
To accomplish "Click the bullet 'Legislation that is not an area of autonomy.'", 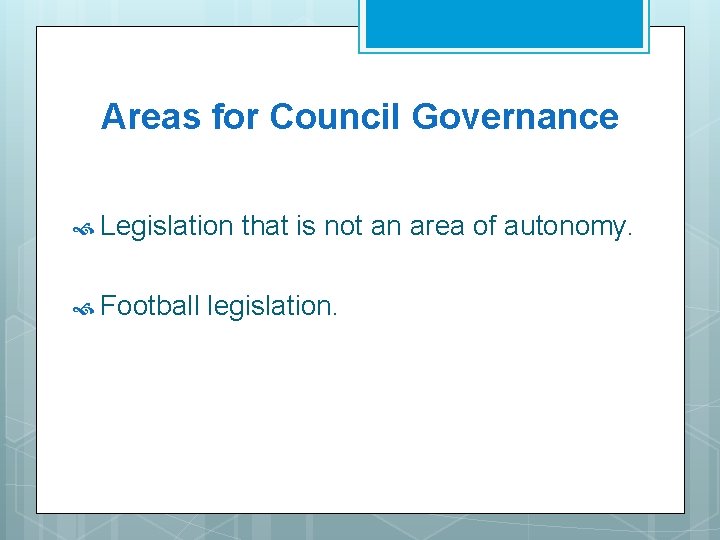I will (366, 226).
